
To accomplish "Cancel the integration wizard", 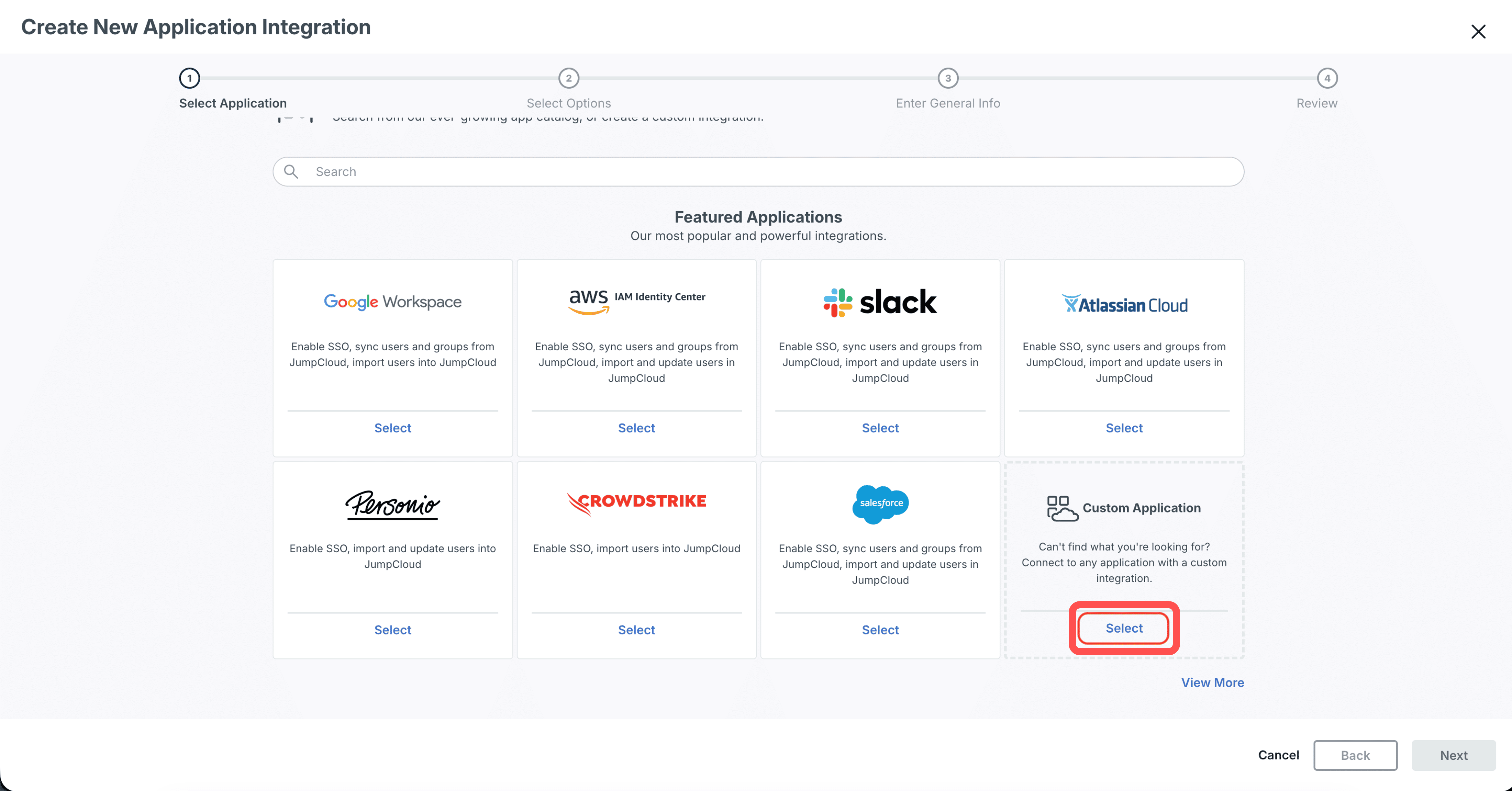I will click(x=1278, y=755).
